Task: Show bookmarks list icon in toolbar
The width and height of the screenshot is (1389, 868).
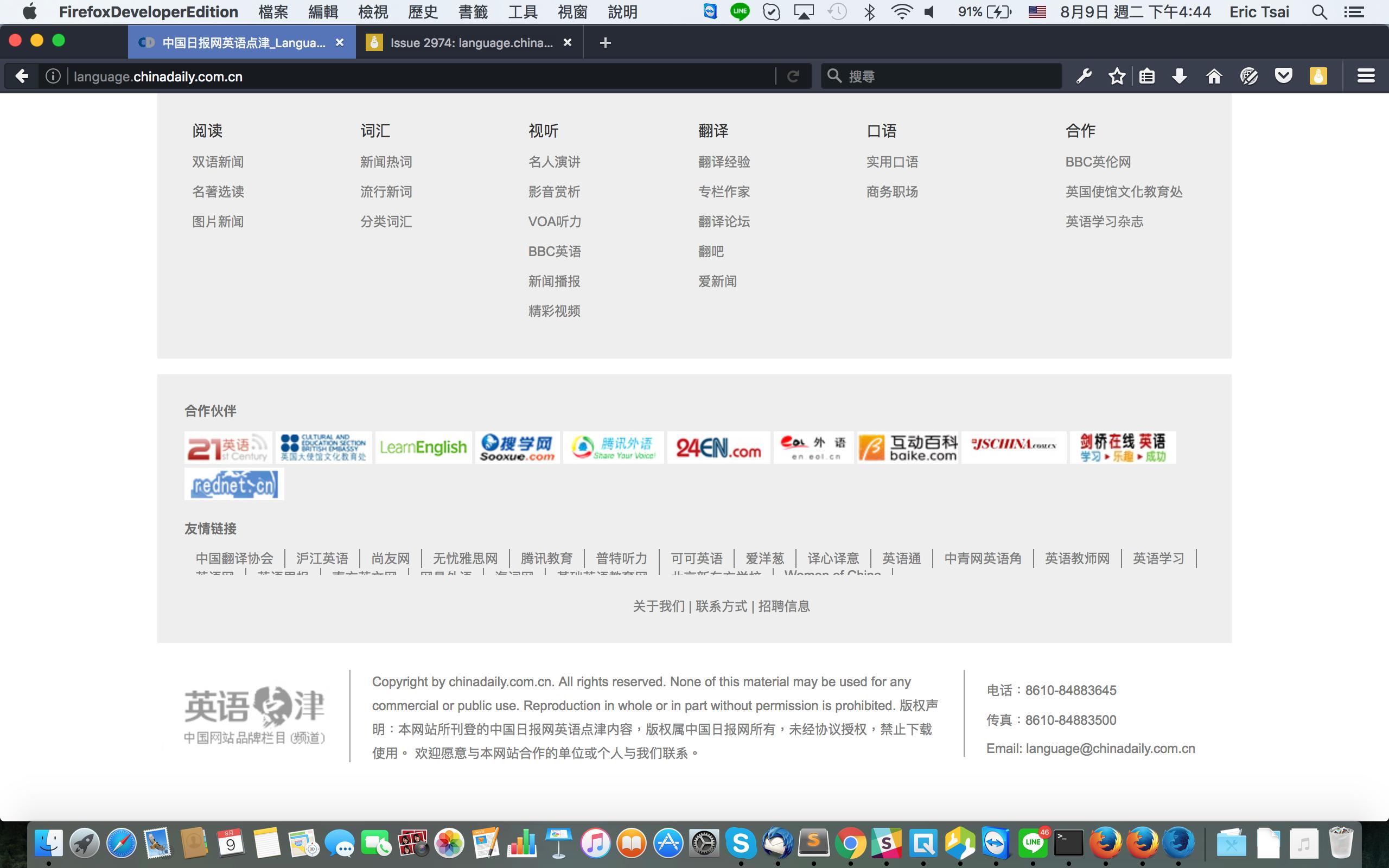Action: click(x=1147, y=76)
